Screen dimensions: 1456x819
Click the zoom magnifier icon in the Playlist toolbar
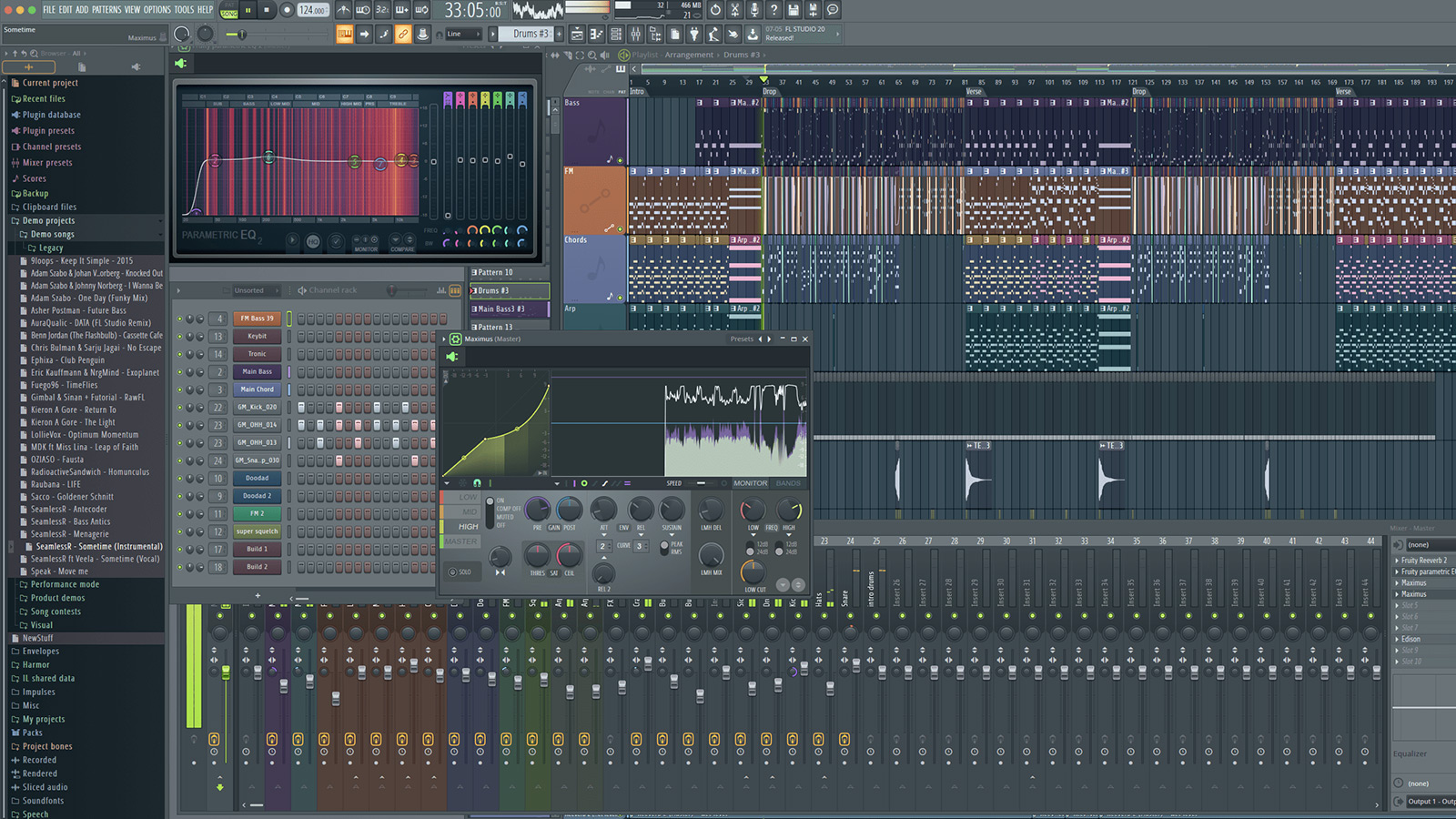click(592, 55)
